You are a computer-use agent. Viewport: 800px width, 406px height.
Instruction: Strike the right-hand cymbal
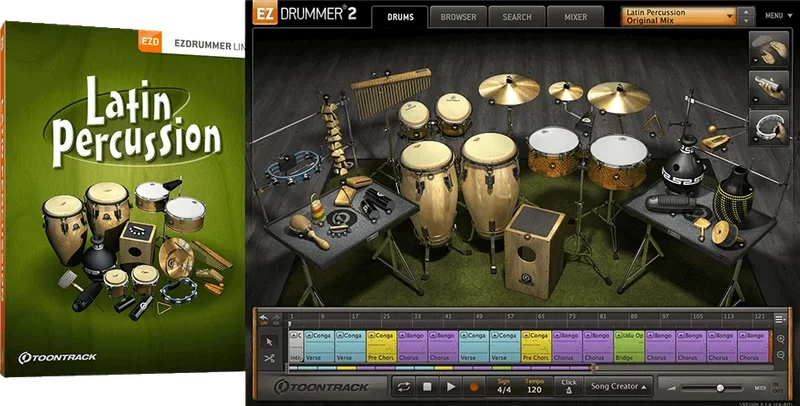(618, 97)
